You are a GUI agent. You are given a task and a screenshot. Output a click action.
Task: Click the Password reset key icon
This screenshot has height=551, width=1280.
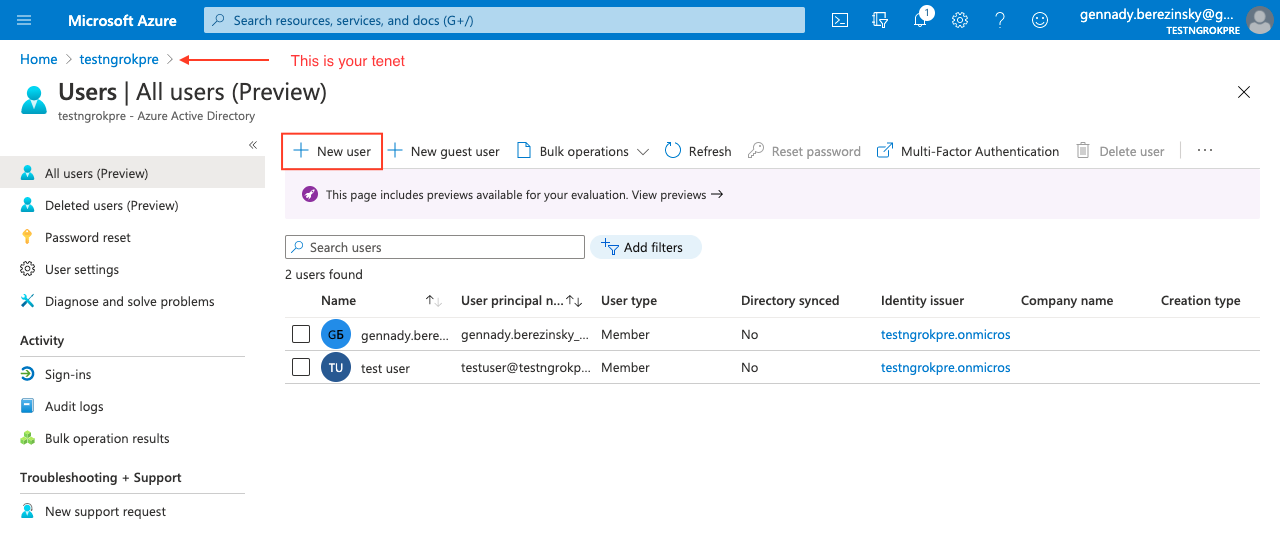27,237
